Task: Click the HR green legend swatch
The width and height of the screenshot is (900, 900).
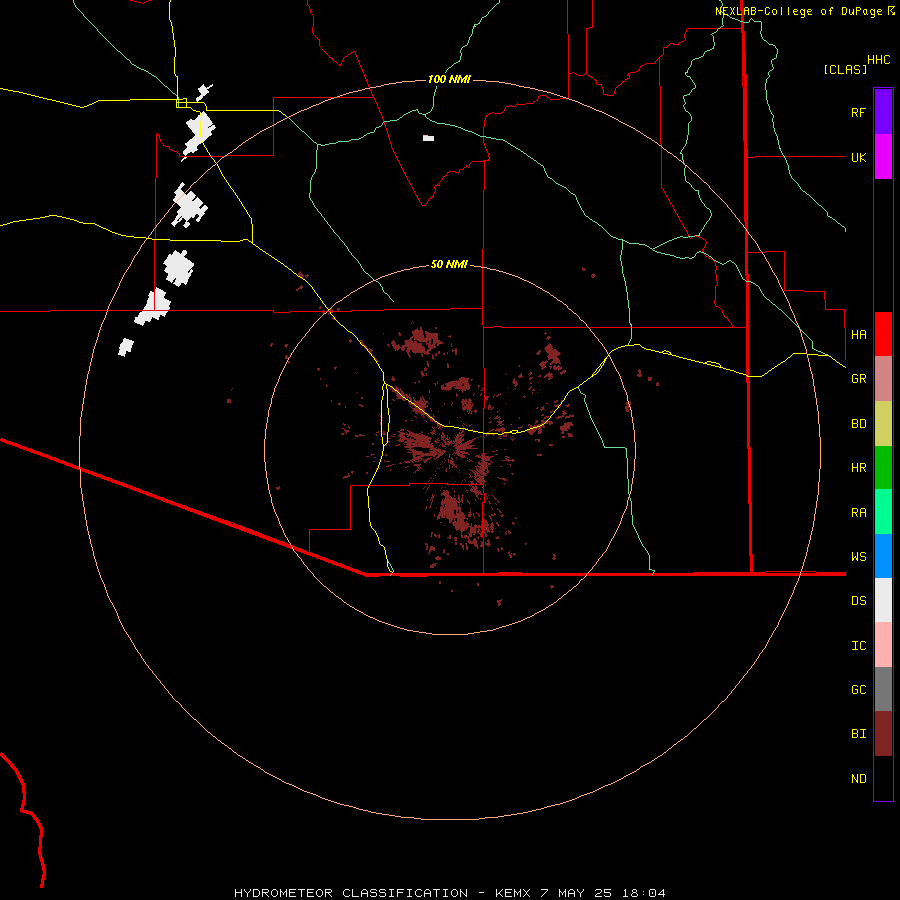Action: point(883,468)
